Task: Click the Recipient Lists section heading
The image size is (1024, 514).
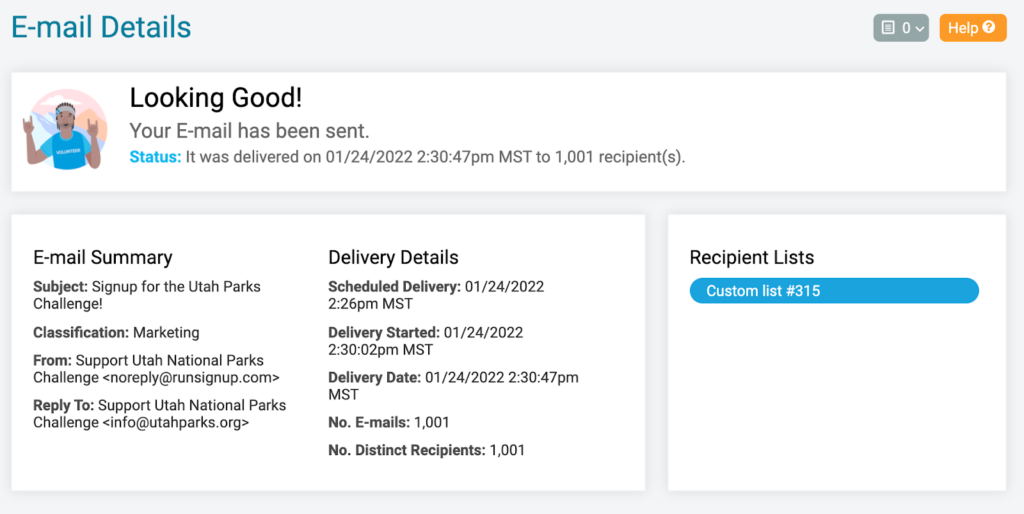Action: click(752, 257)
